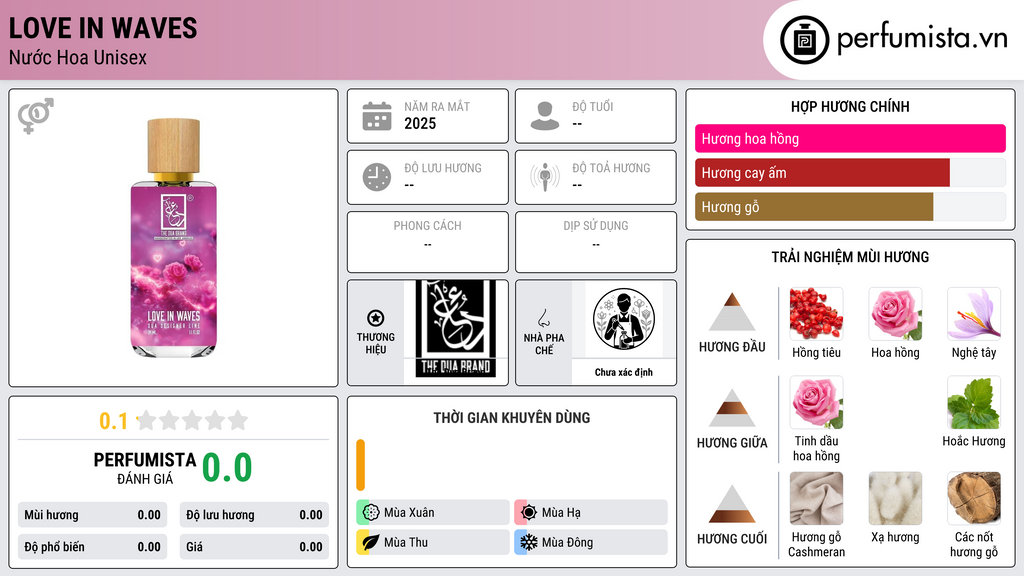Screen dimensions: 1024x576
Task: Click the Trải Nghiệm Mùi Hương heading
Action: pos(850,257)
